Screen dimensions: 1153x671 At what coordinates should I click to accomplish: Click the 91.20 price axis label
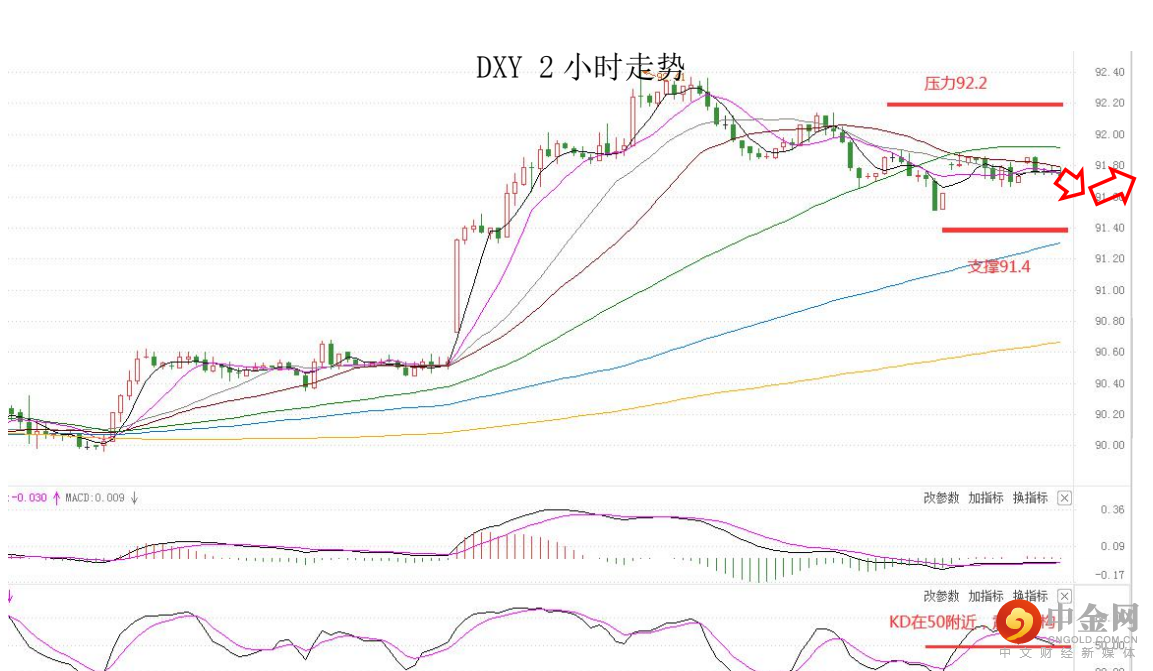point(1109,259)
